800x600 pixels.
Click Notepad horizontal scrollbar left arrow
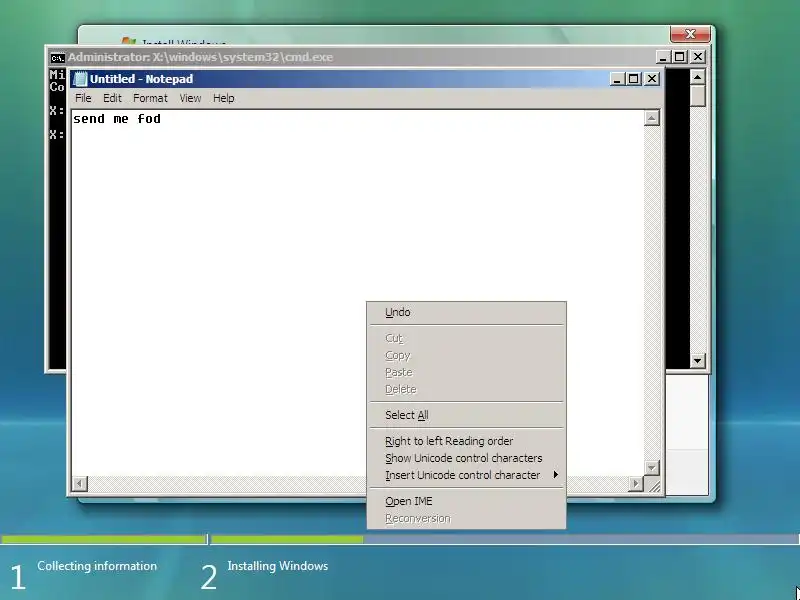pos(80,483)
